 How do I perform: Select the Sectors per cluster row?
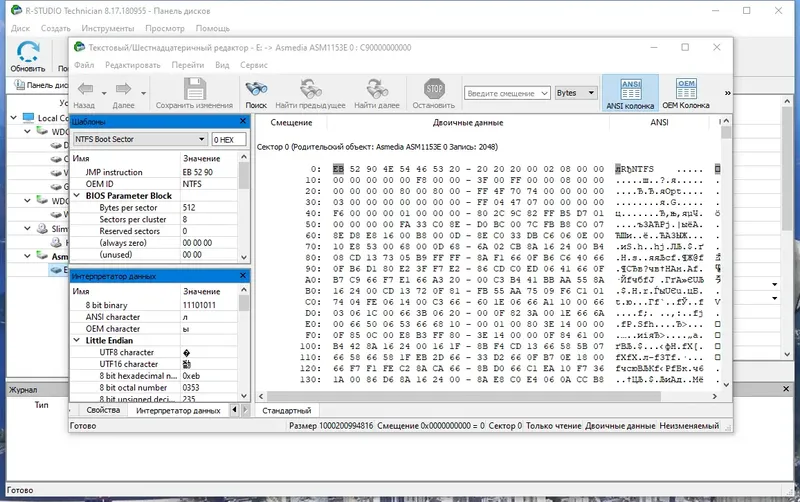click(154, 219)
